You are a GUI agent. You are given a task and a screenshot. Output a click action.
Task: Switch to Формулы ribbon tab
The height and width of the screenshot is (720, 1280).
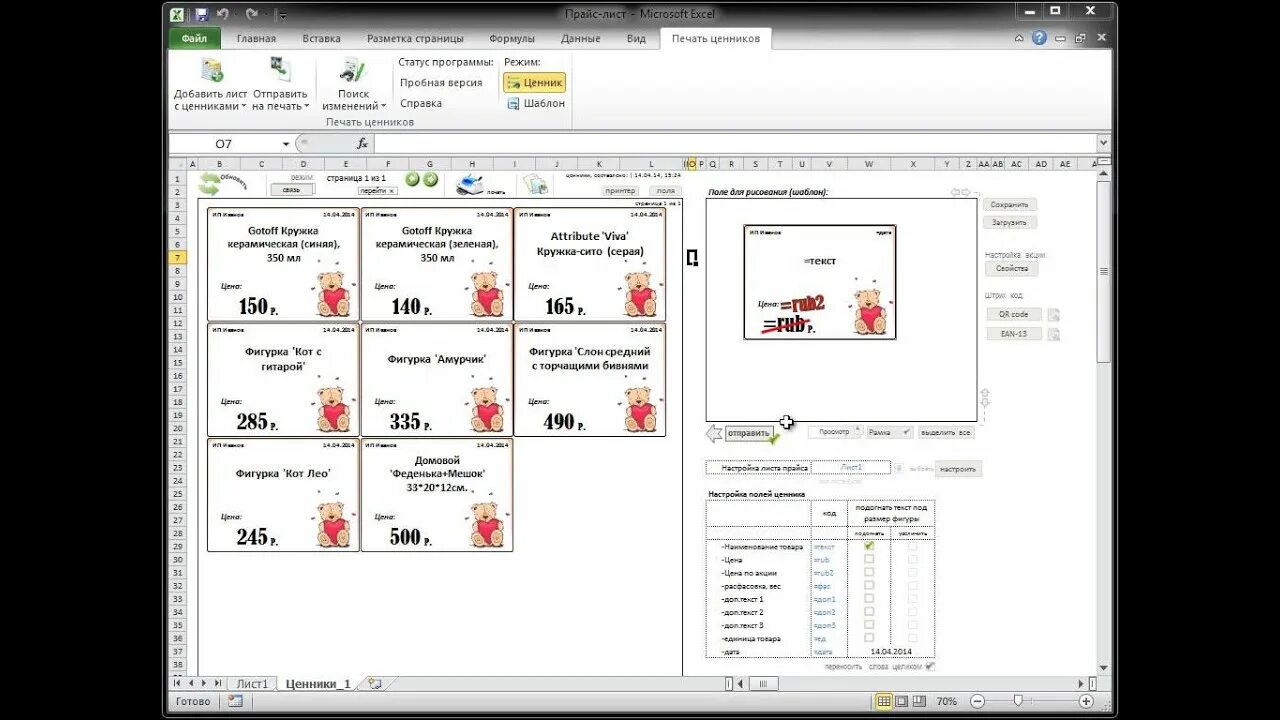click(512, 38)
